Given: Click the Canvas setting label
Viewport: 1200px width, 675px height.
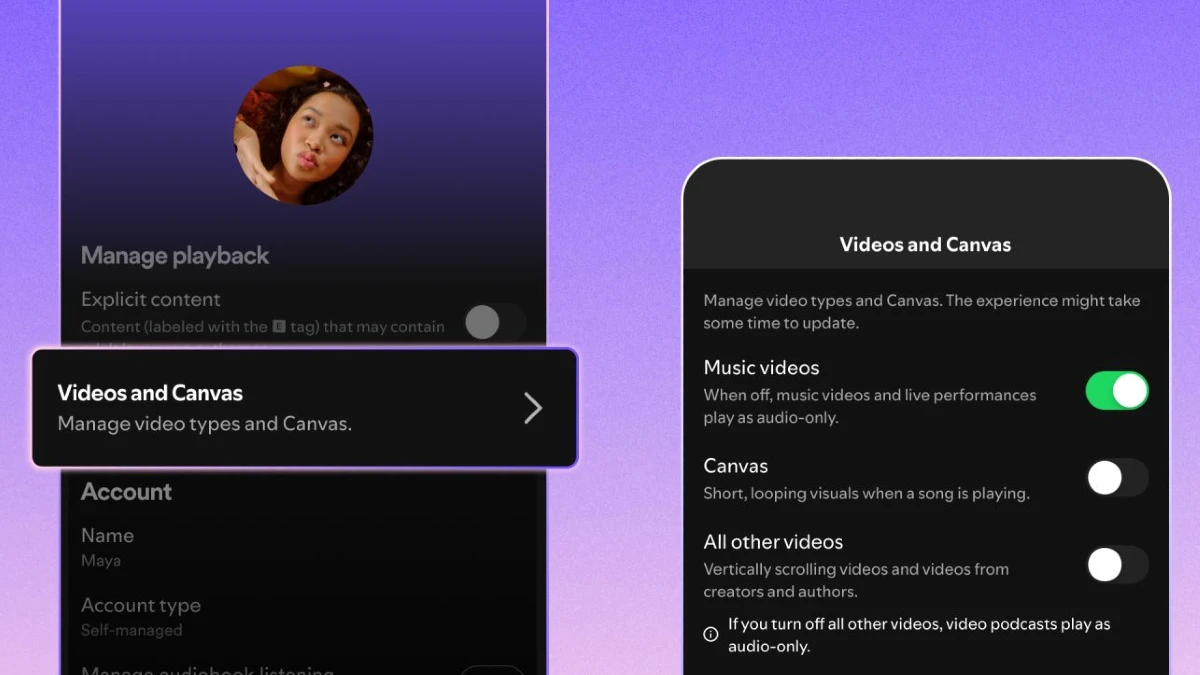Looking at the screenshot, I should click(735, 466).
